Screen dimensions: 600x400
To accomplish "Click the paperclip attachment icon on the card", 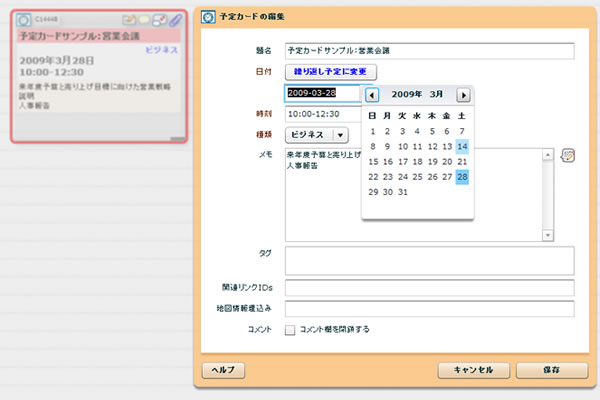I will click(174, 19).
